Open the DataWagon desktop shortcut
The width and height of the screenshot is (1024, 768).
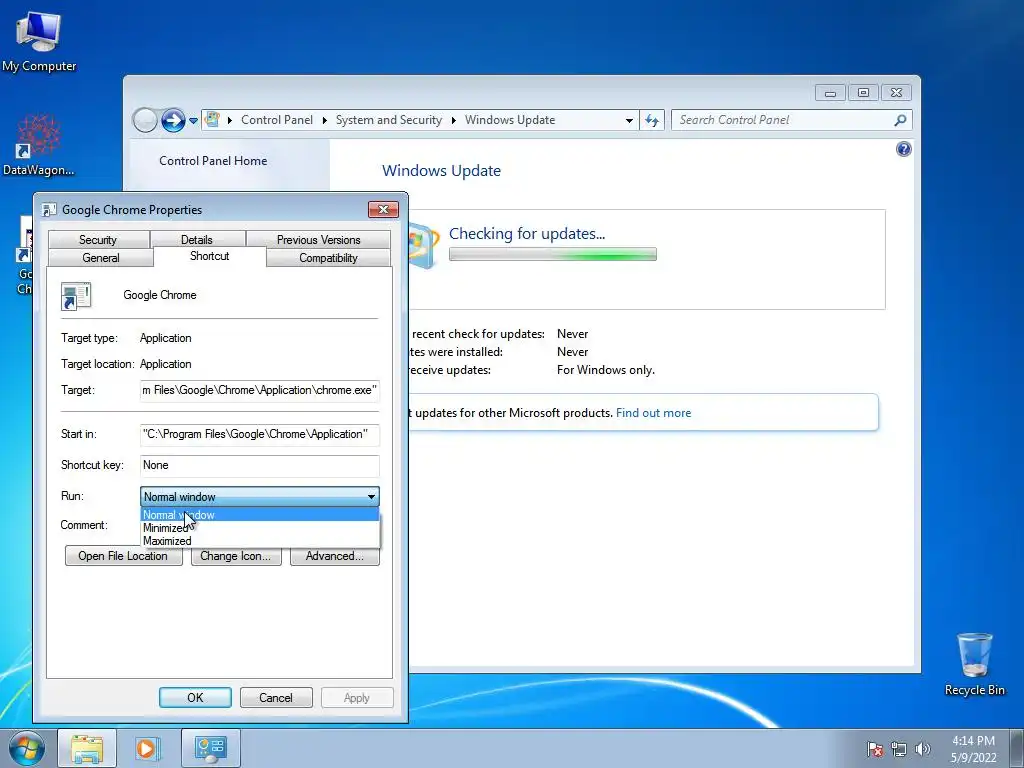pyautogui.click(x=38, y=145)
